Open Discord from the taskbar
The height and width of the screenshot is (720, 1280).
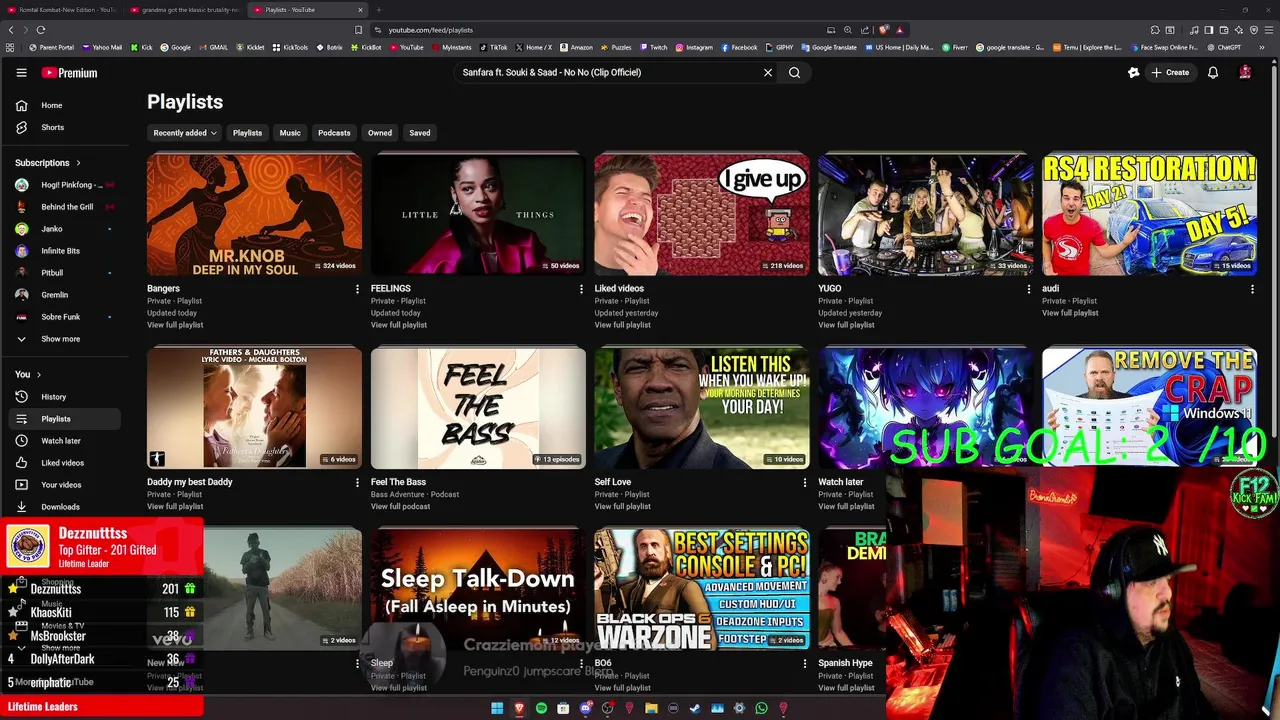tap(585, 708)
